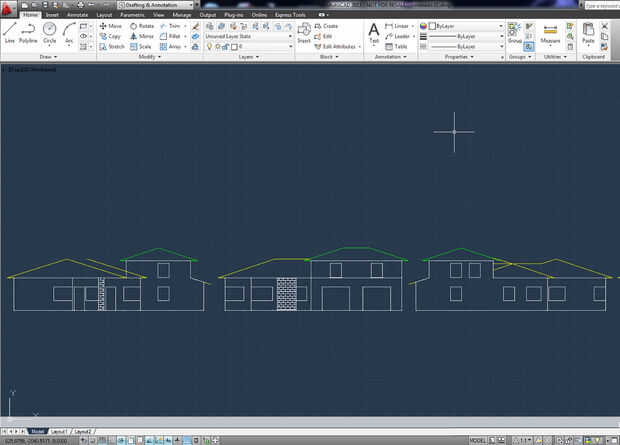Open the Insert block tool
This screenshot has height=445, width=620.
point(304,33)
